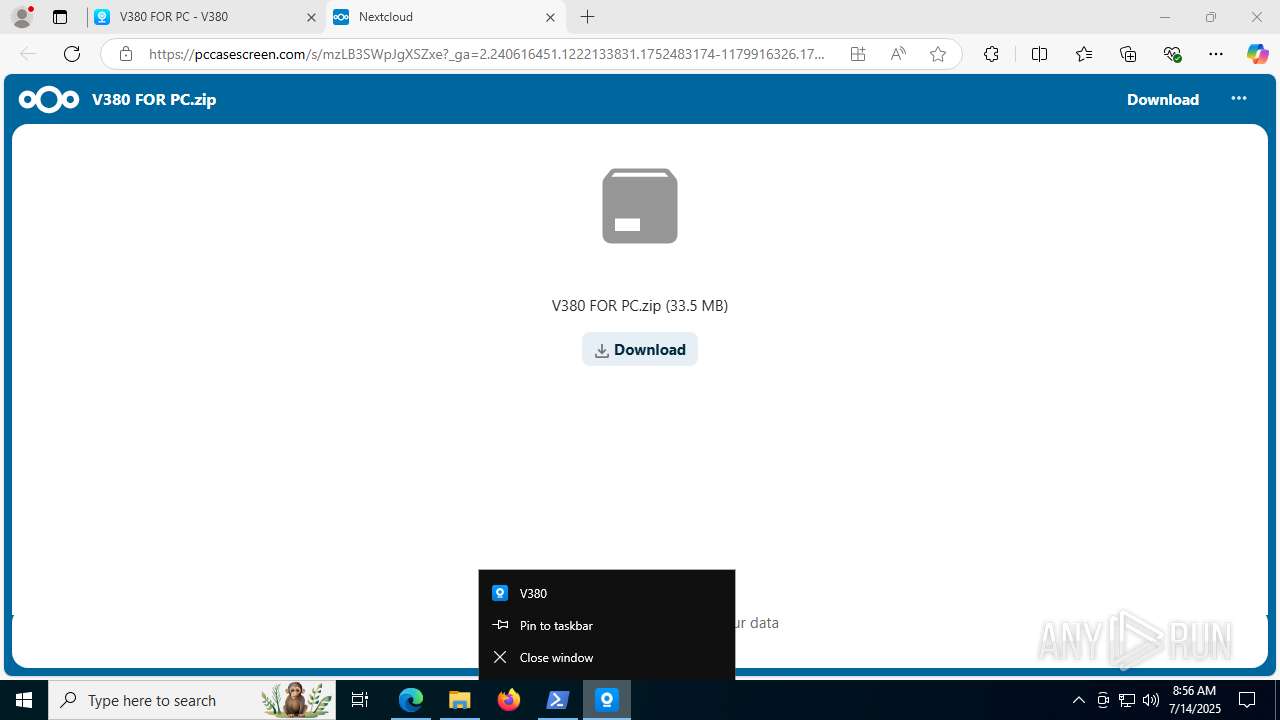Screen dimensions: 1280x720
Task: Click the Nextcloud logo in the header
Action: pyautogui.click(x=48, y=99)
